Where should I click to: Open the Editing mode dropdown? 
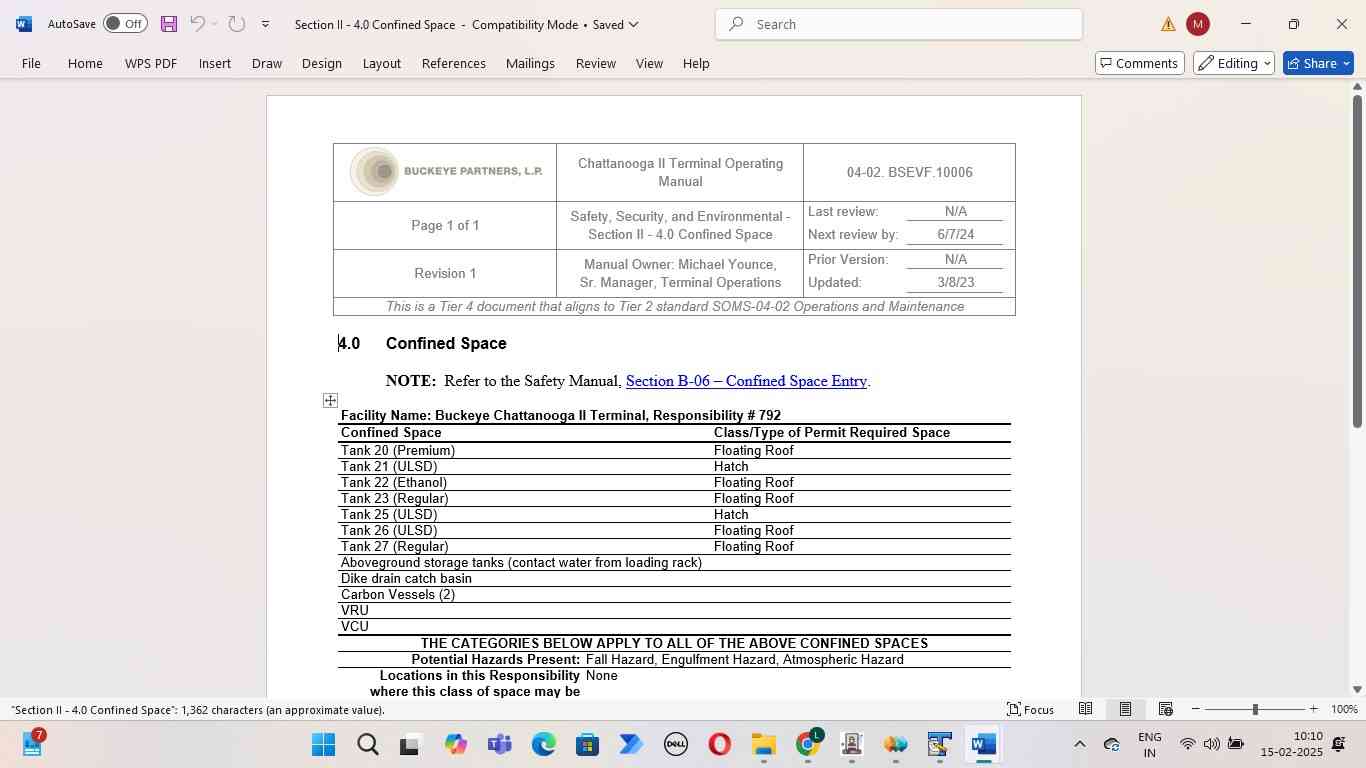[x=1234, y=63]
